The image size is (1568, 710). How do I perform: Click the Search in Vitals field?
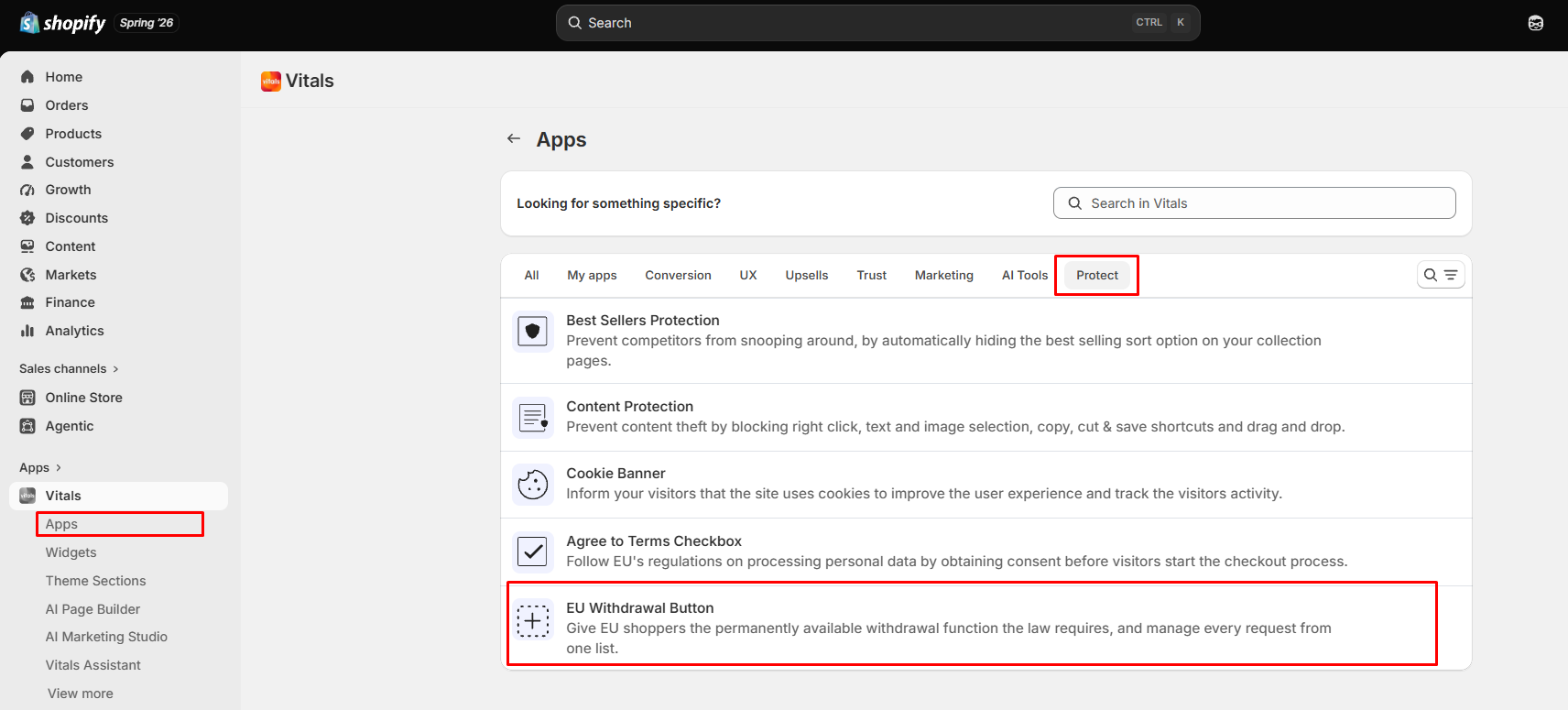point(1254,203)
